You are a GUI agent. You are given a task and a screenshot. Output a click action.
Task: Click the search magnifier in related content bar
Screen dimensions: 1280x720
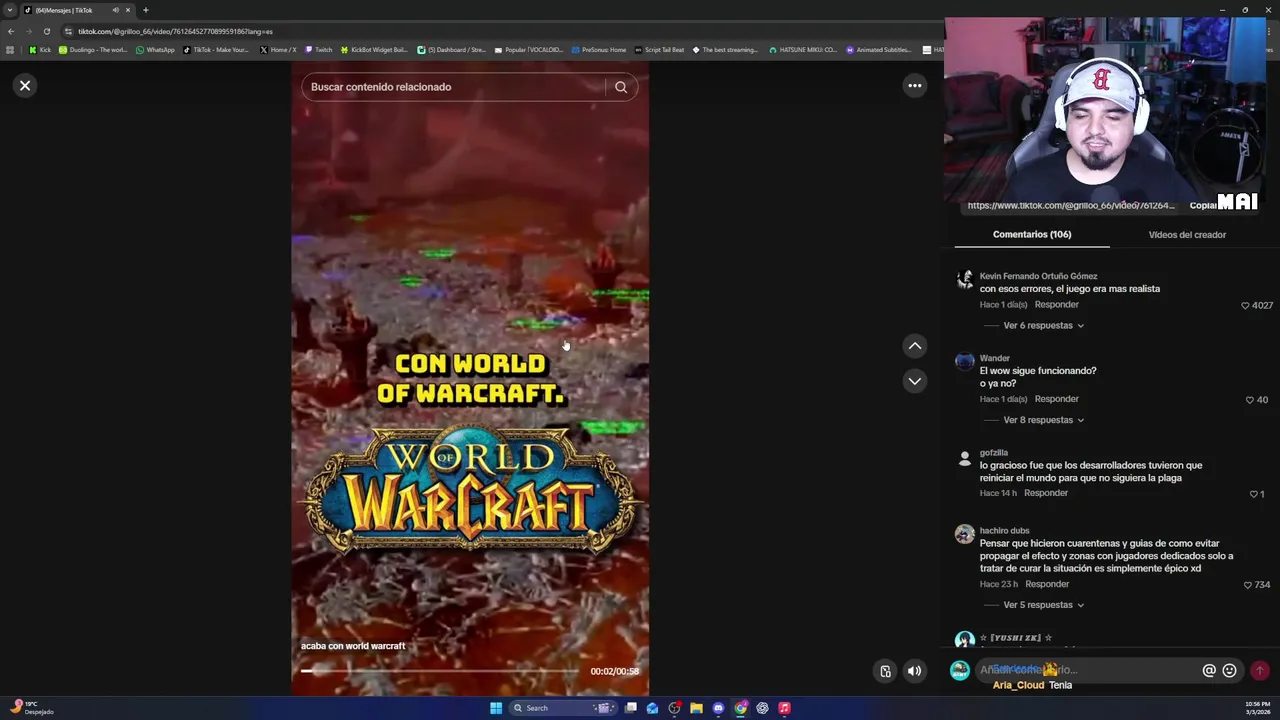pos(621,87)
